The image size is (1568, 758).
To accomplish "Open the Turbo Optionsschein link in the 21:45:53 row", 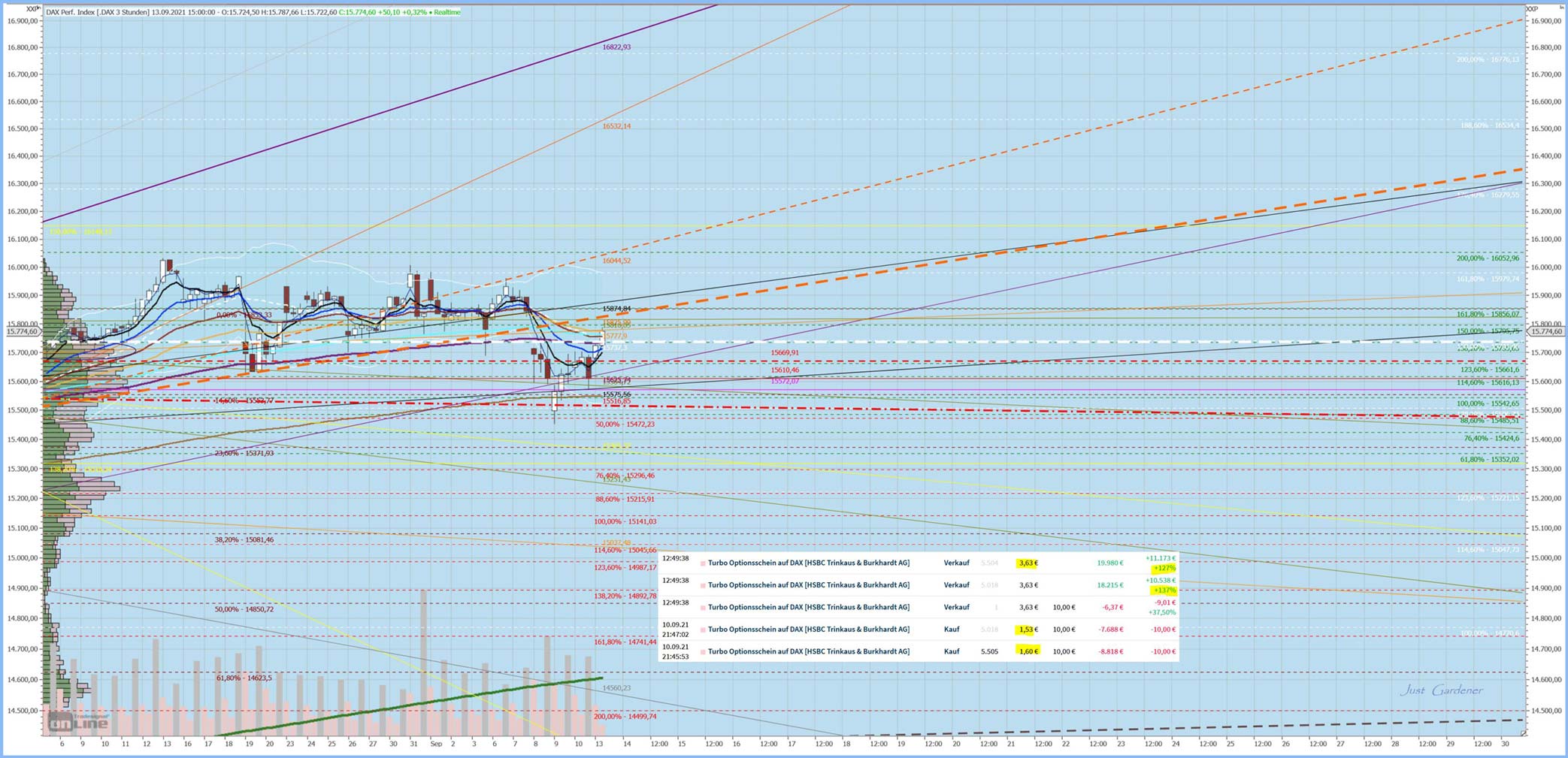I will click(x=808, y=651).
